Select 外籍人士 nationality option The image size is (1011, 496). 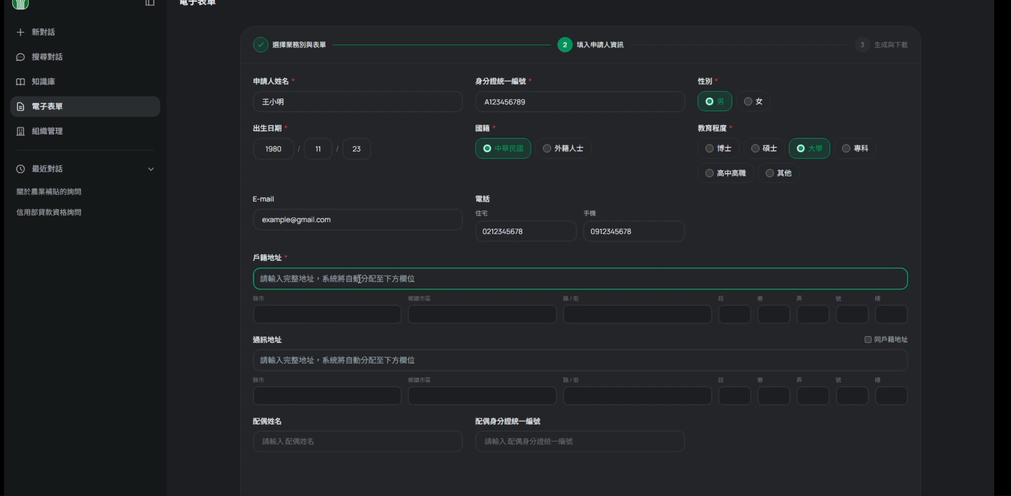click(563, 148)
